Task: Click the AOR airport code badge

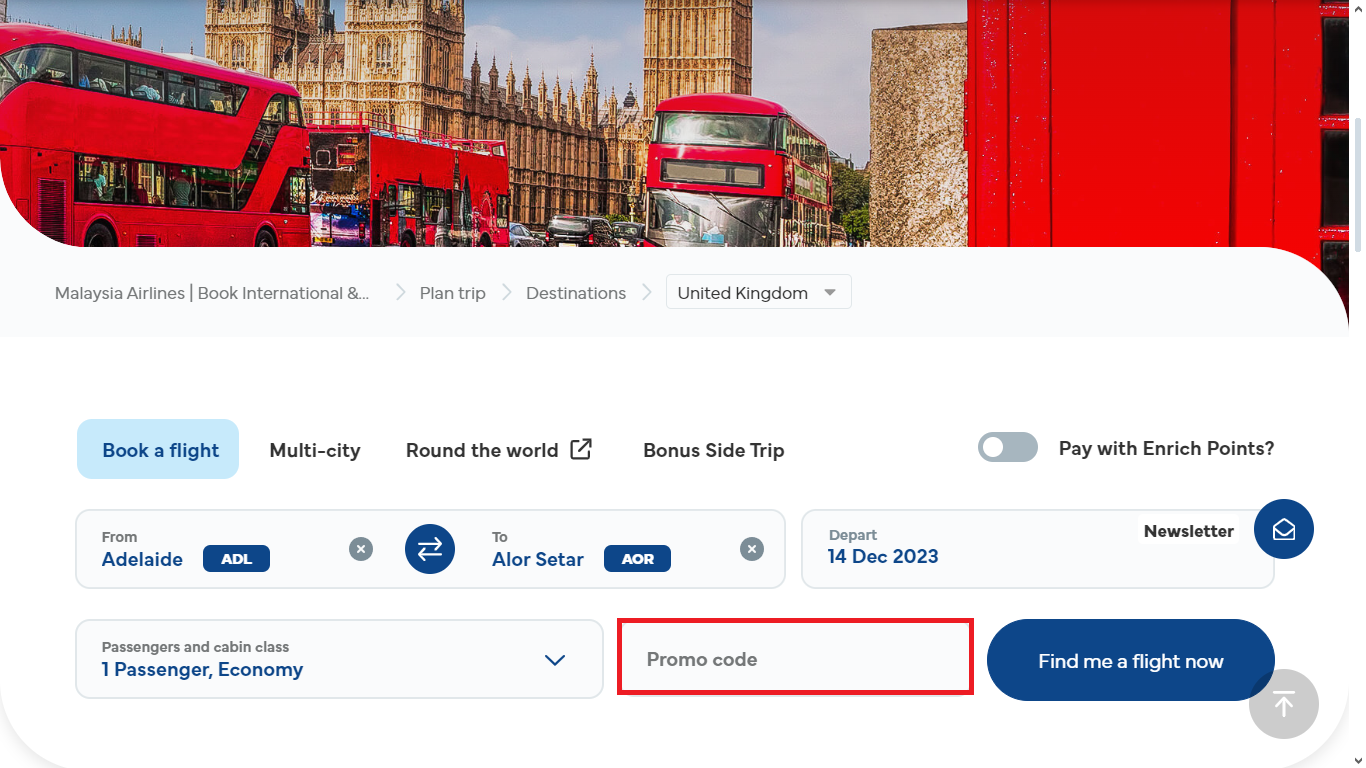Action: pos(637,559)
